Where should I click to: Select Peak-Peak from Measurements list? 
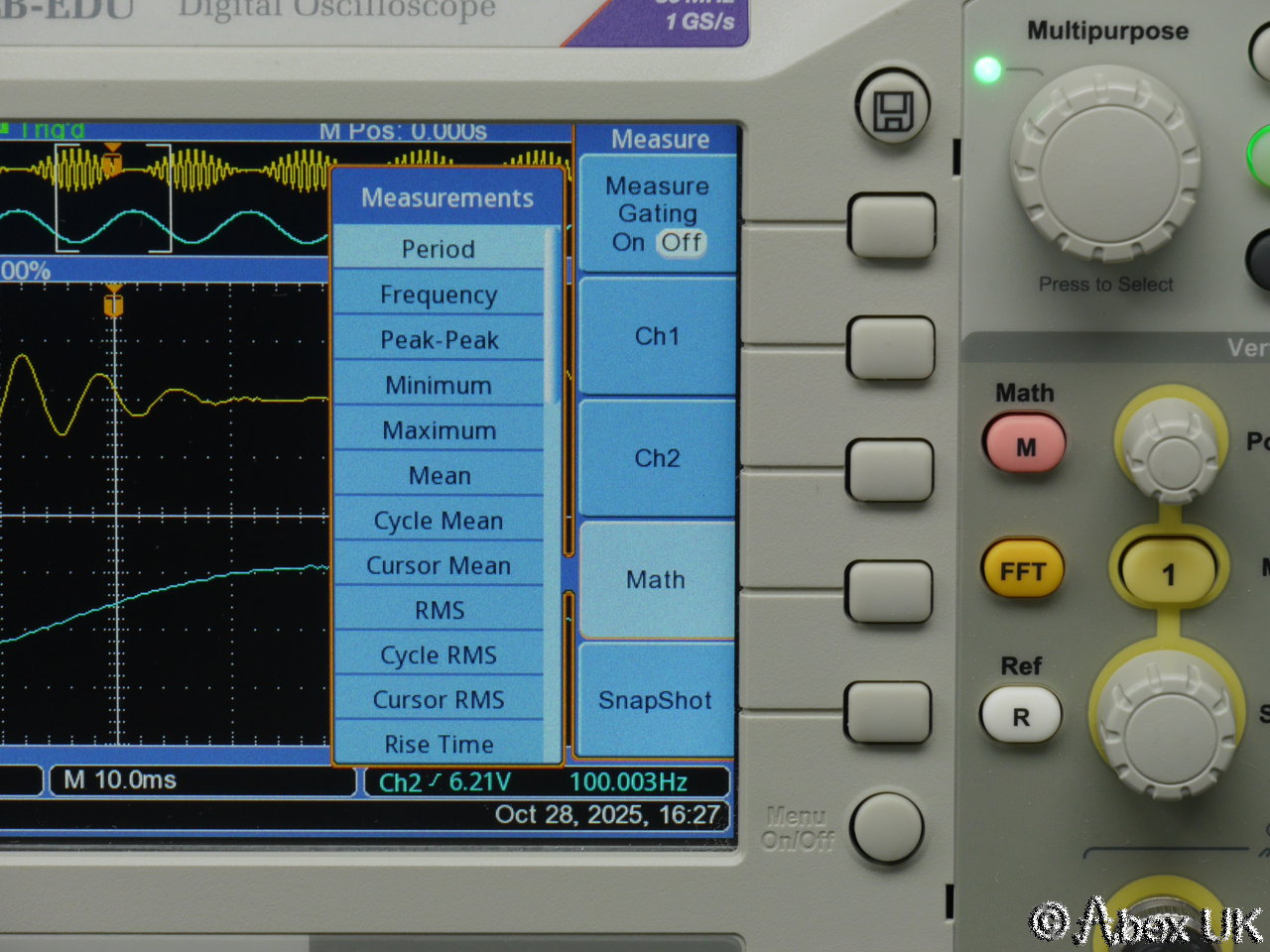(x=439, y=340)
